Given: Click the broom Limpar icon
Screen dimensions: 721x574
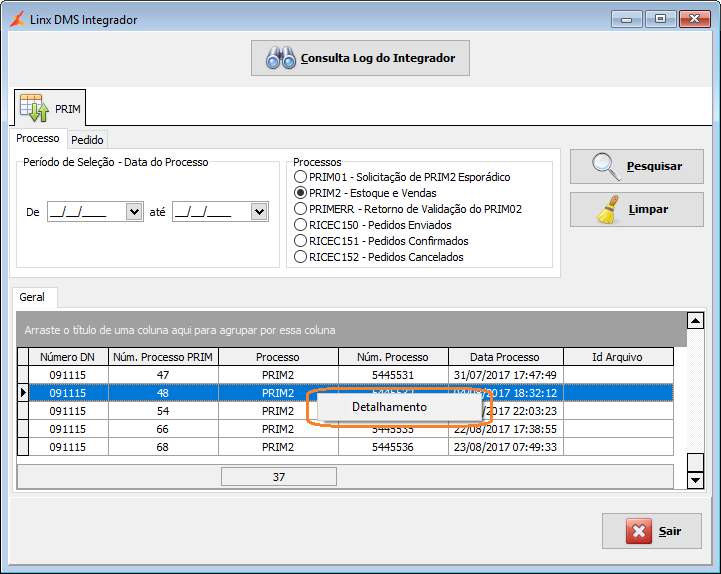Looking at the screenshot, I should pos(607,210).
